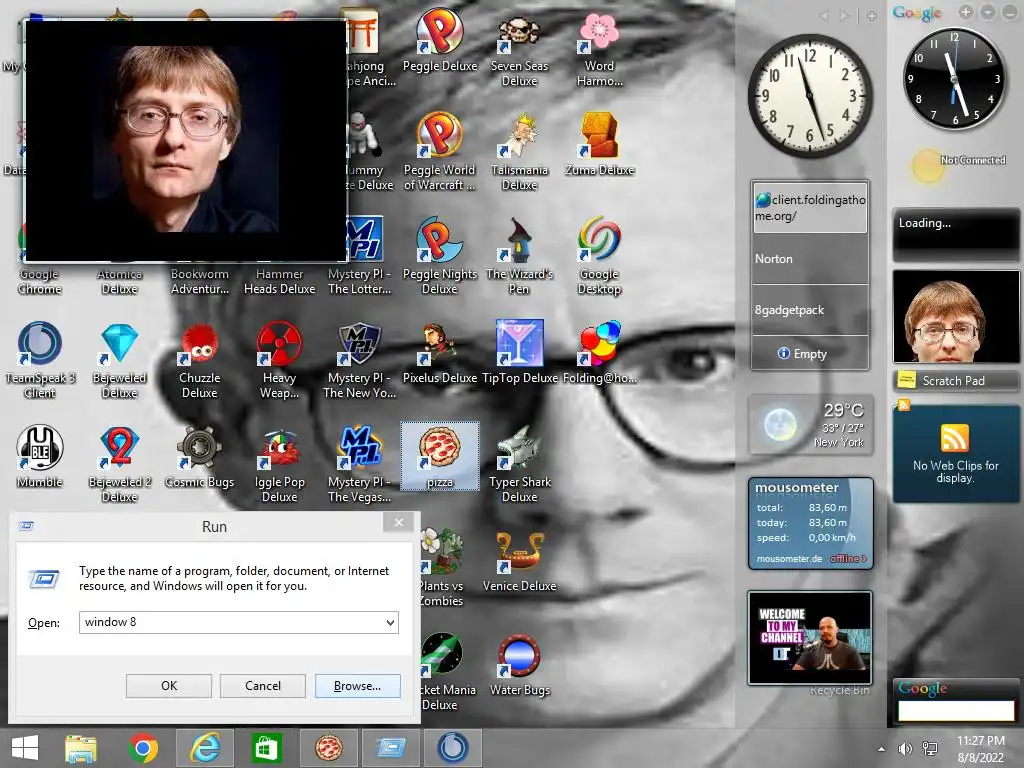Launch TipTop Deluxe icon
1024x768 pixels.
coord(519,353)
